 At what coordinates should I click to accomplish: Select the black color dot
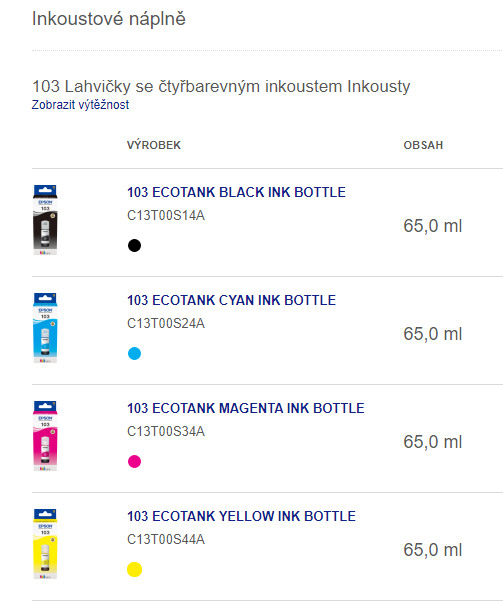click(x=134, y=245)
